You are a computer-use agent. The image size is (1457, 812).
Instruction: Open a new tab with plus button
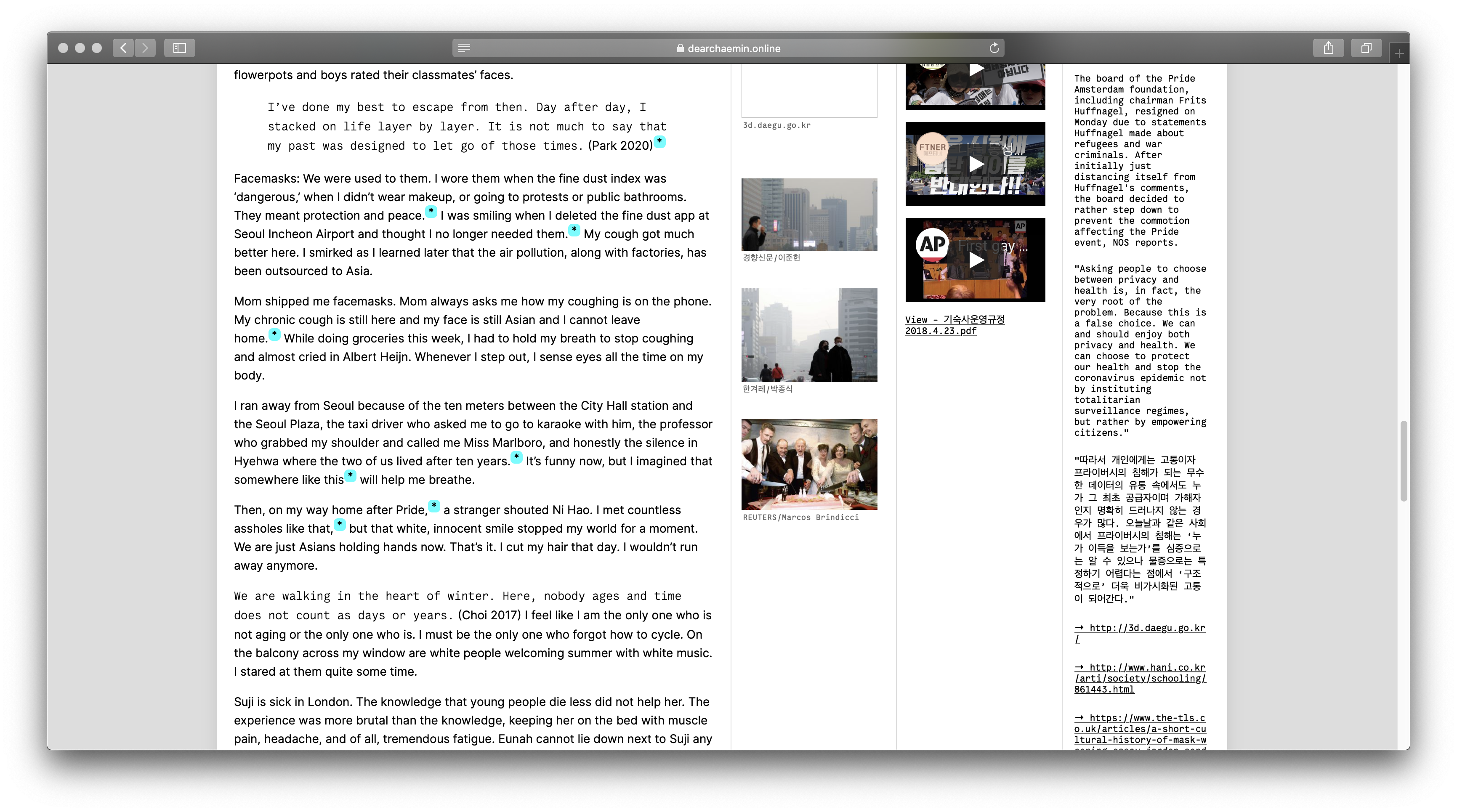click(x=1399, y=54)
